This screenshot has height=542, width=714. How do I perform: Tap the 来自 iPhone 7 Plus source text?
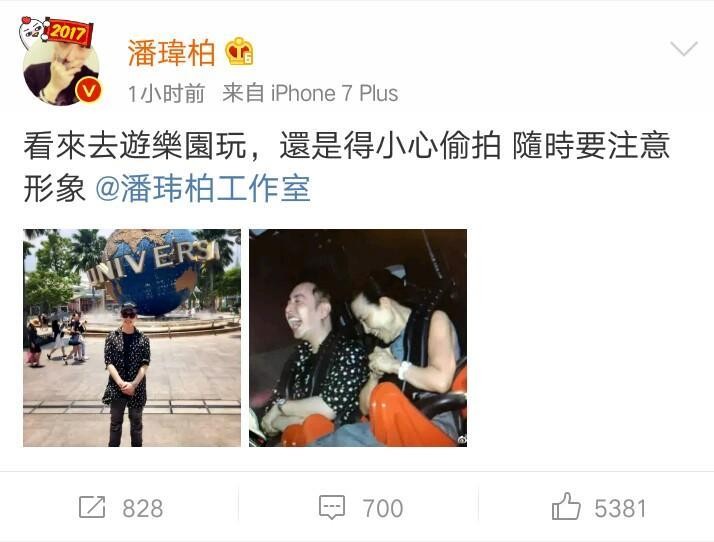pyautogui.click(x=310, y=93)
